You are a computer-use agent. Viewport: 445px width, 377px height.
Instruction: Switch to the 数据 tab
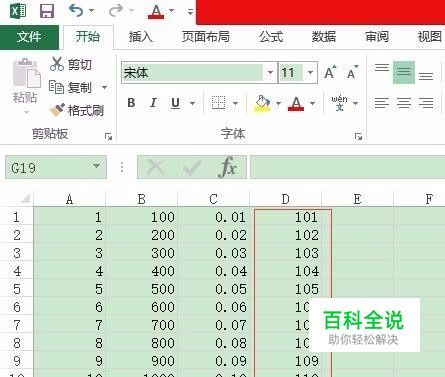tap(324, 36)
